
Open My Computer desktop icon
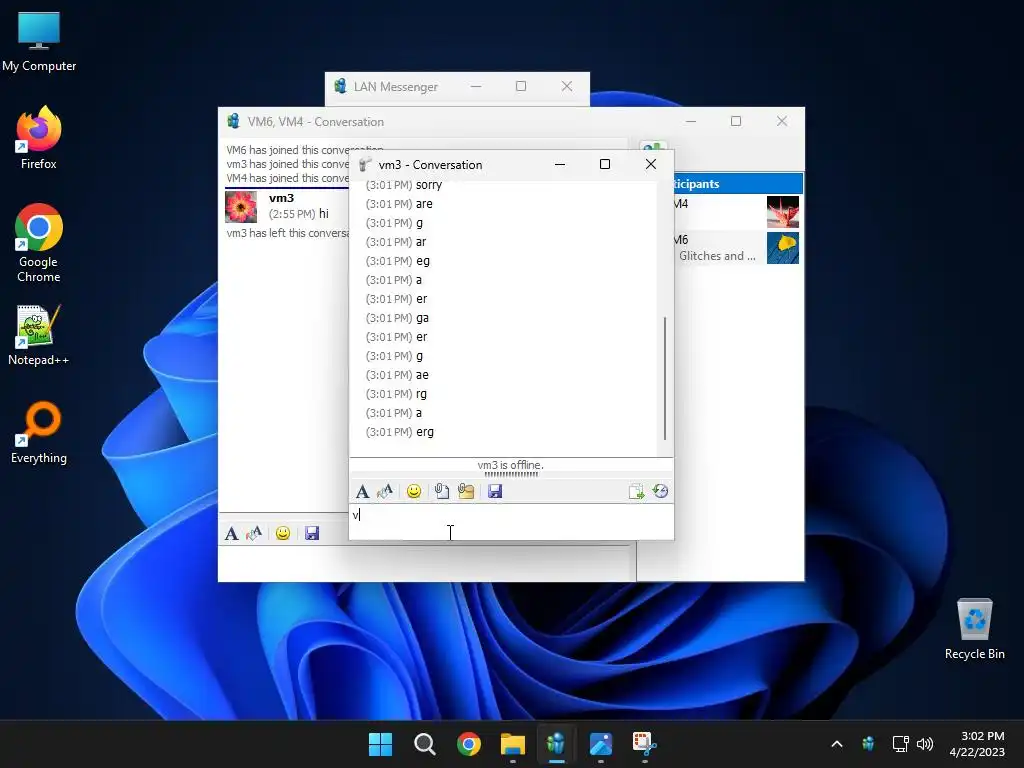click(39, 42)
